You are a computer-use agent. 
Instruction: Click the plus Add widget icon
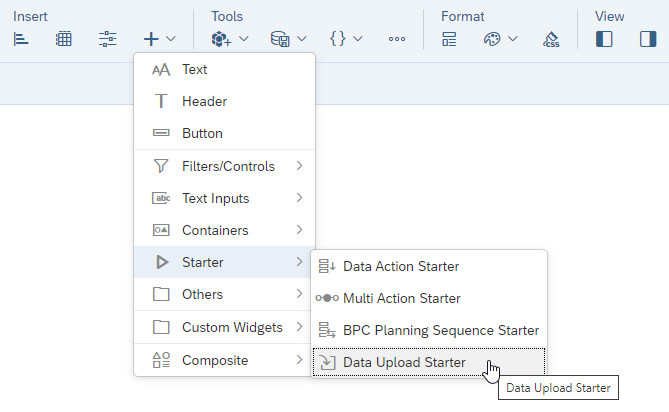pyautogui.click(x=151, y=39)
